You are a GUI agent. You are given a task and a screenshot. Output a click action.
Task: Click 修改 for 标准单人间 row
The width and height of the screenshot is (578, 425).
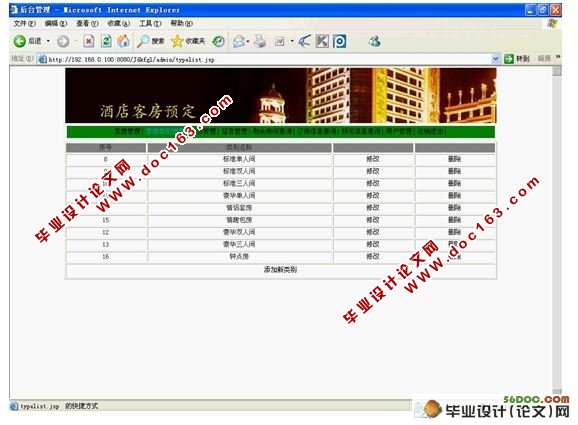pyautogui.click(x=373, y=159)
